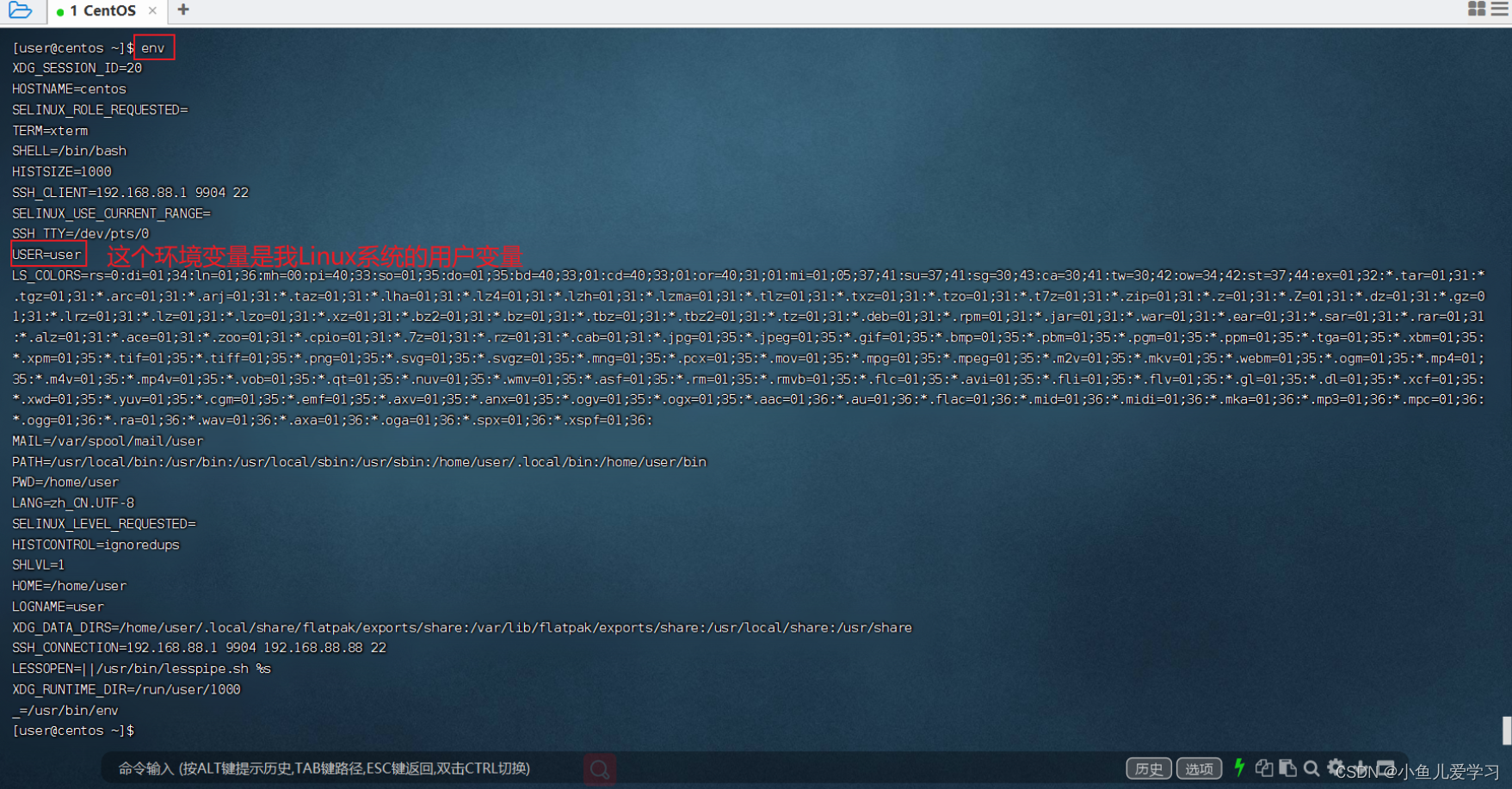This screenshot has height=789, width=1512.
Task: Click the PATH= environment variable line
Action: click(359, 462)
